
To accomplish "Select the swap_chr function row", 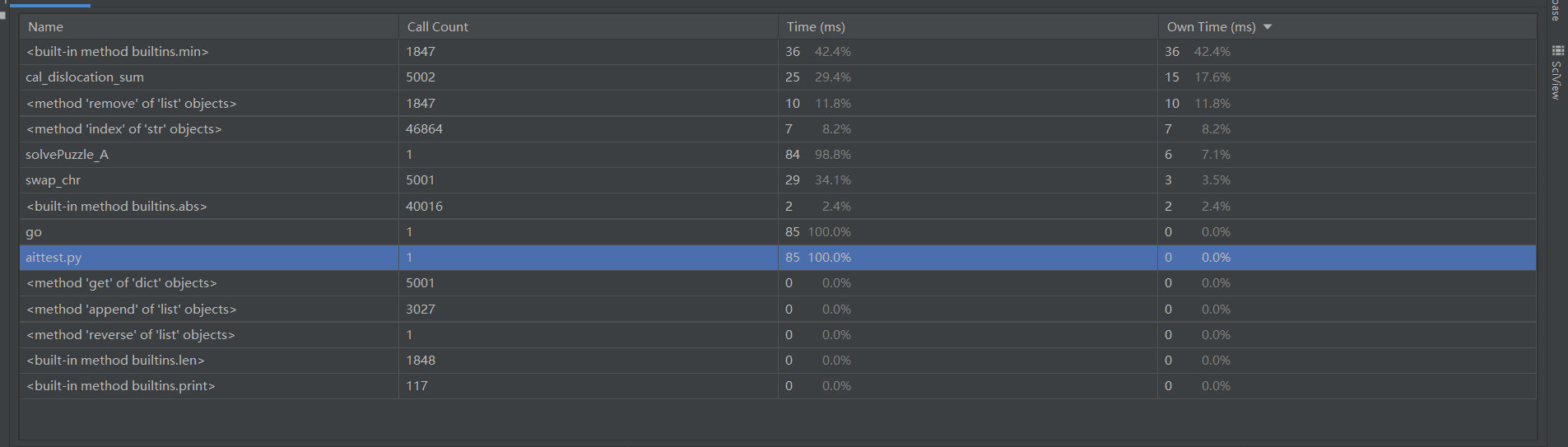I will (x=54, y=180).
